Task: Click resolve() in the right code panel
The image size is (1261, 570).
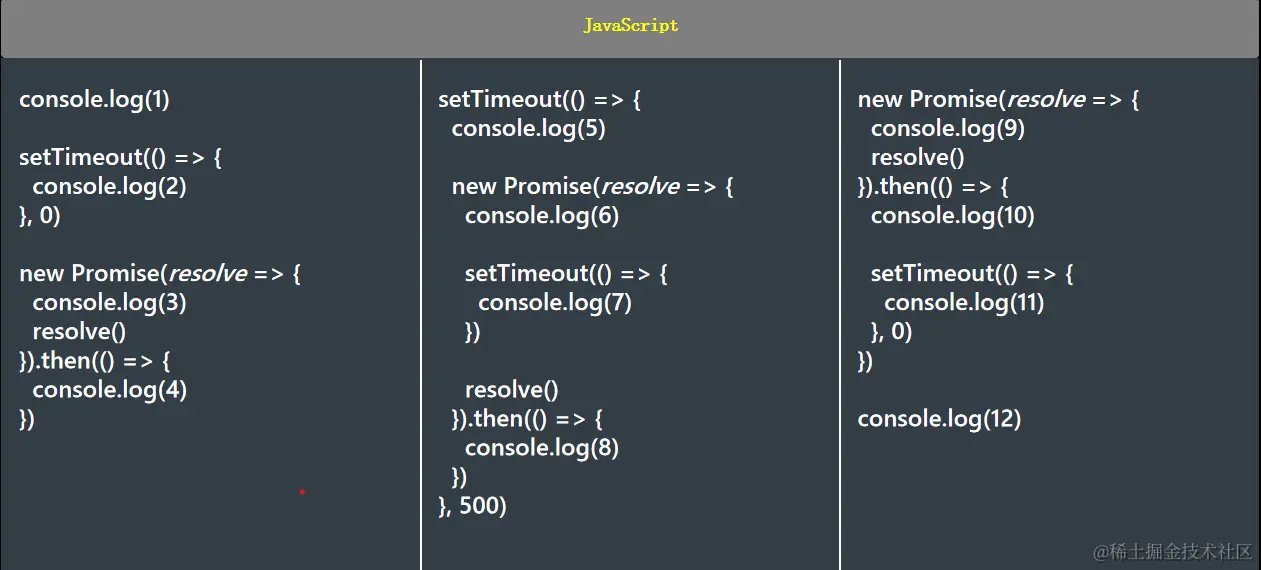Action: [917, 157]
